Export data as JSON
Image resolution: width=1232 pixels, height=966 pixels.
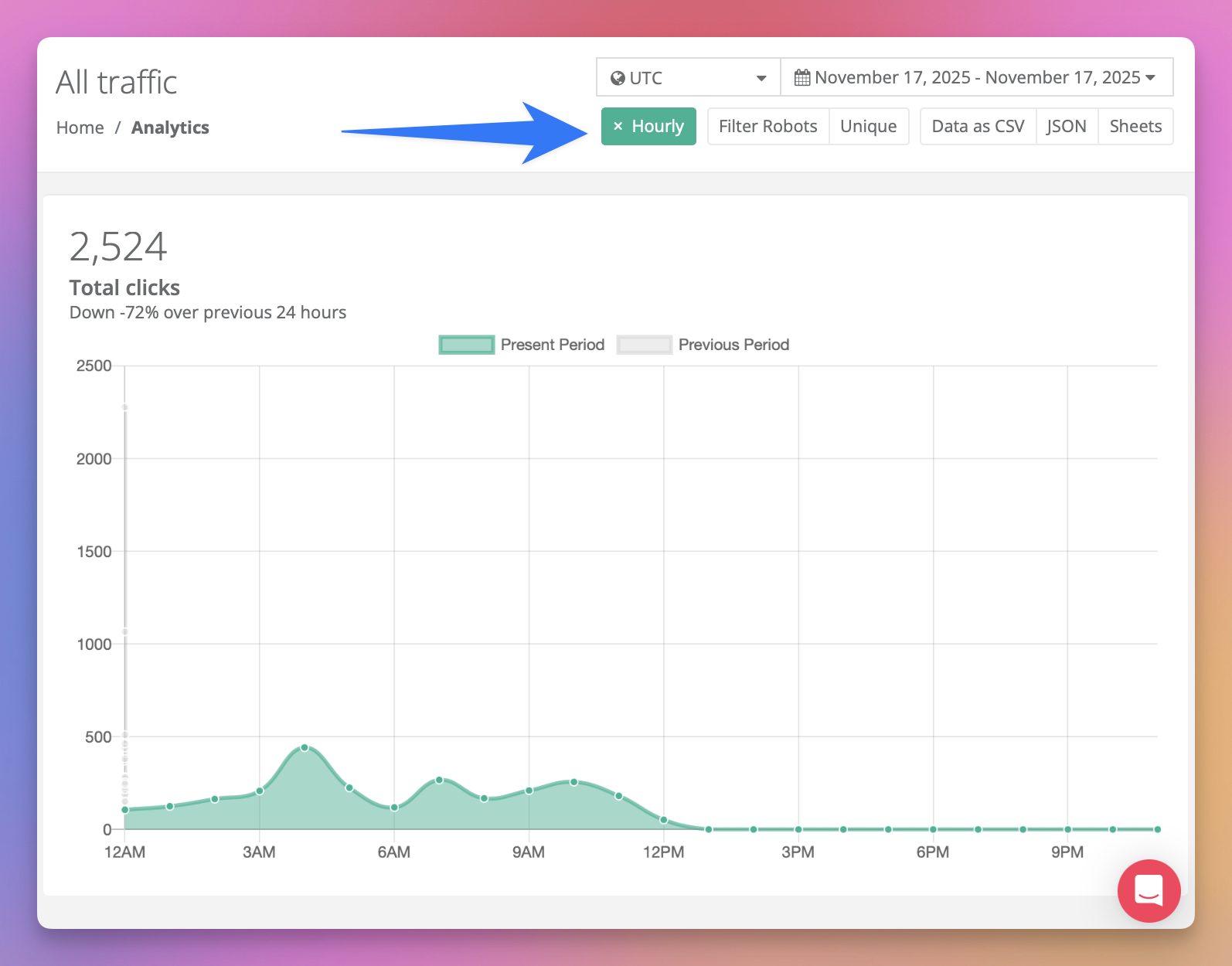[x=1067, y=127]
